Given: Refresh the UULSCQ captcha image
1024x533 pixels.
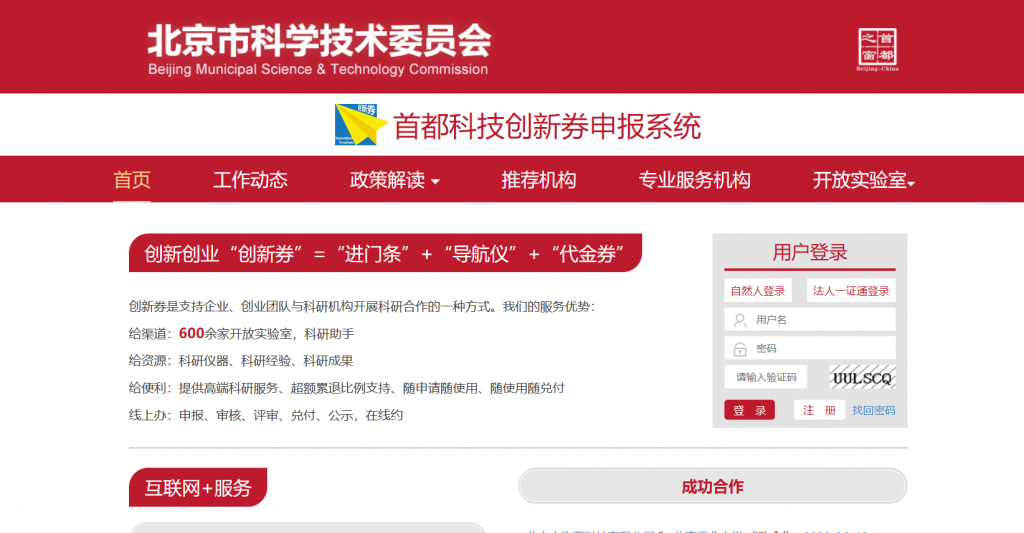Looking at the screenshot, I should click(862, 378).
